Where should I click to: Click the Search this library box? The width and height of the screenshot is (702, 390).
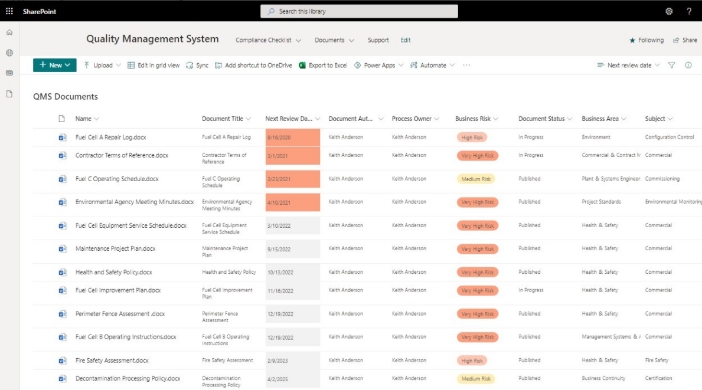(359, 11)
